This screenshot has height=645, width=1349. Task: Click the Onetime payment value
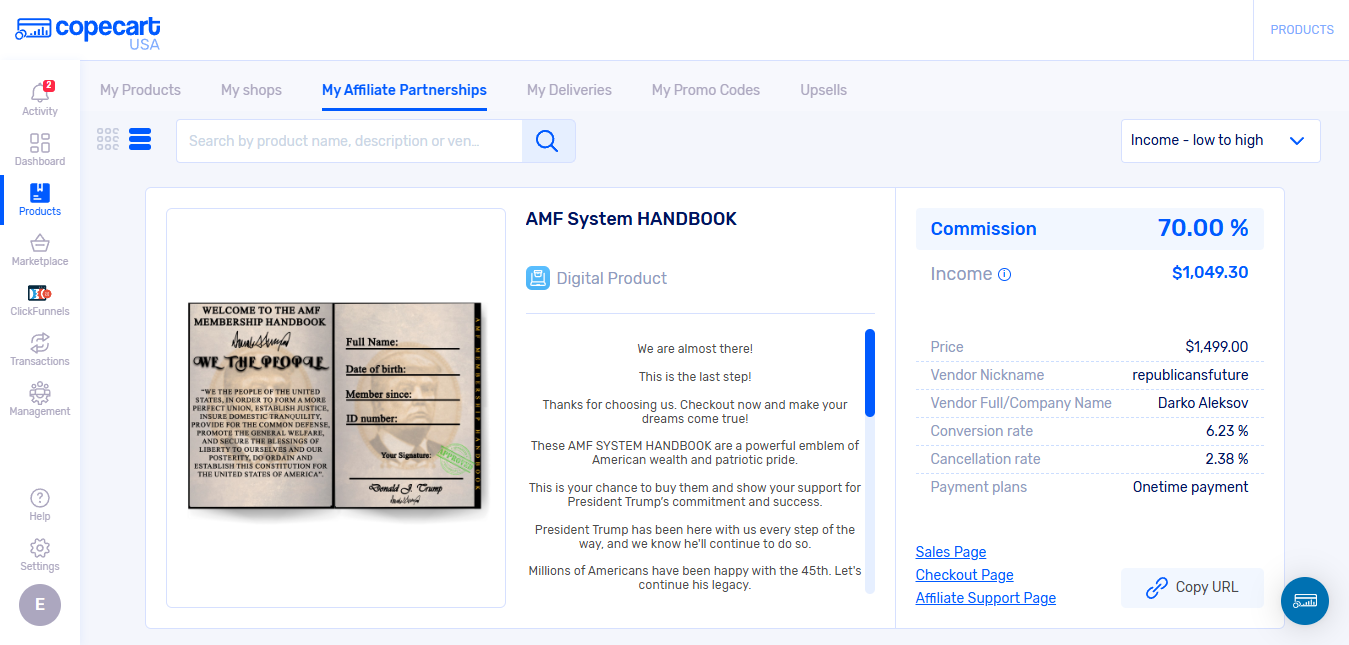click(1190, 487)
